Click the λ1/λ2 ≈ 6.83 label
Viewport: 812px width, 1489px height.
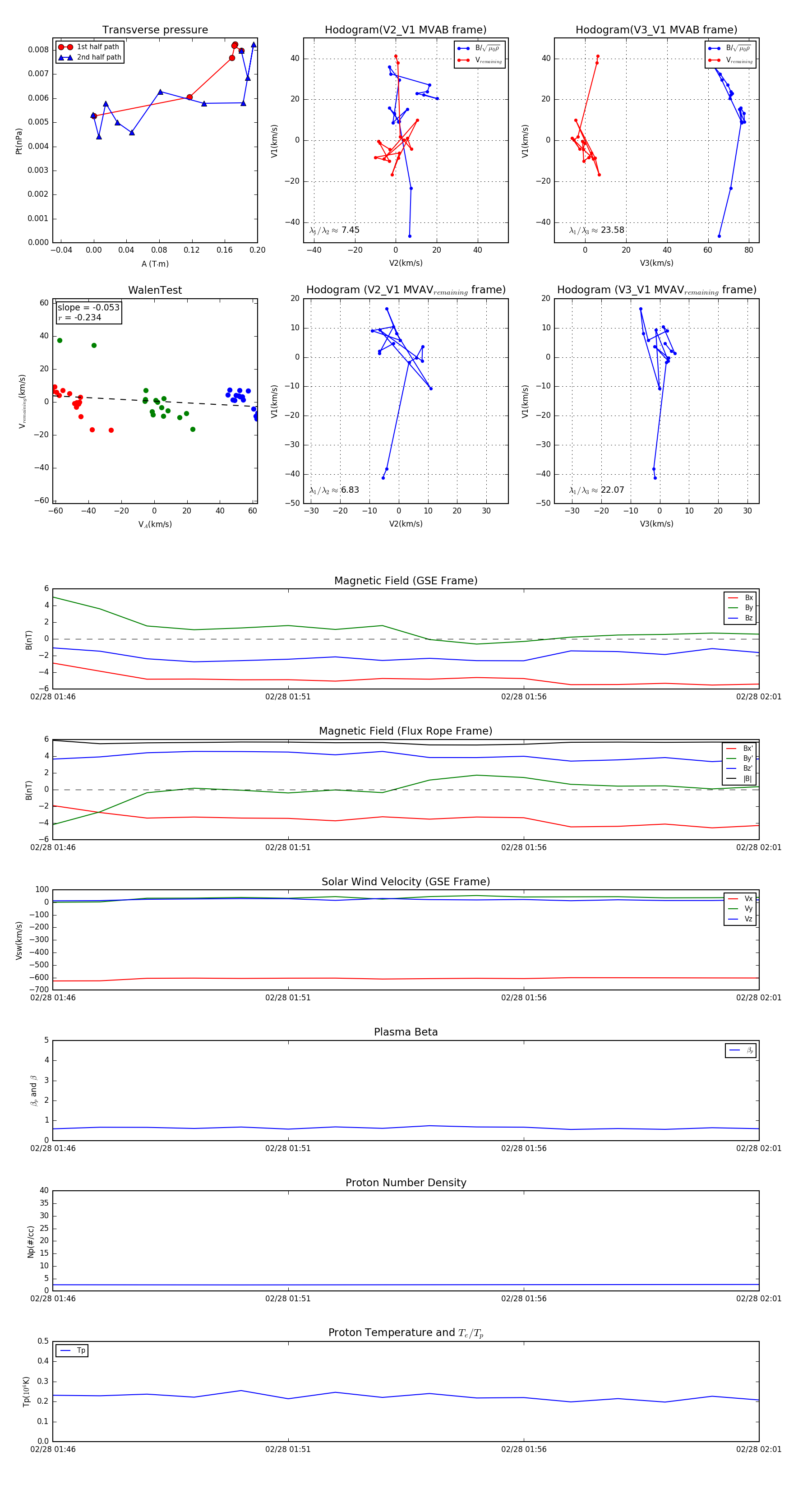click(x=334, y=490)
